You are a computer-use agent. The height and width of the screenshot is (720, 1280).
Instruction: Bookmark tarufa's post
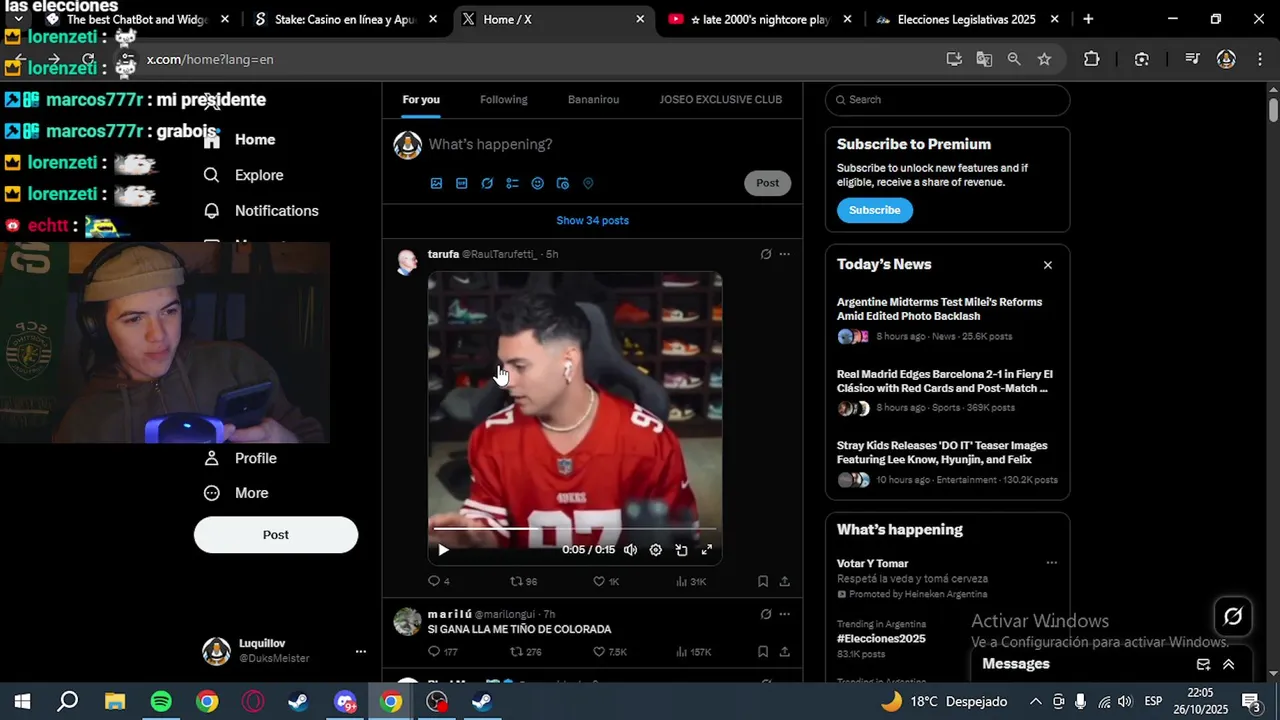[x=763, y=581]
